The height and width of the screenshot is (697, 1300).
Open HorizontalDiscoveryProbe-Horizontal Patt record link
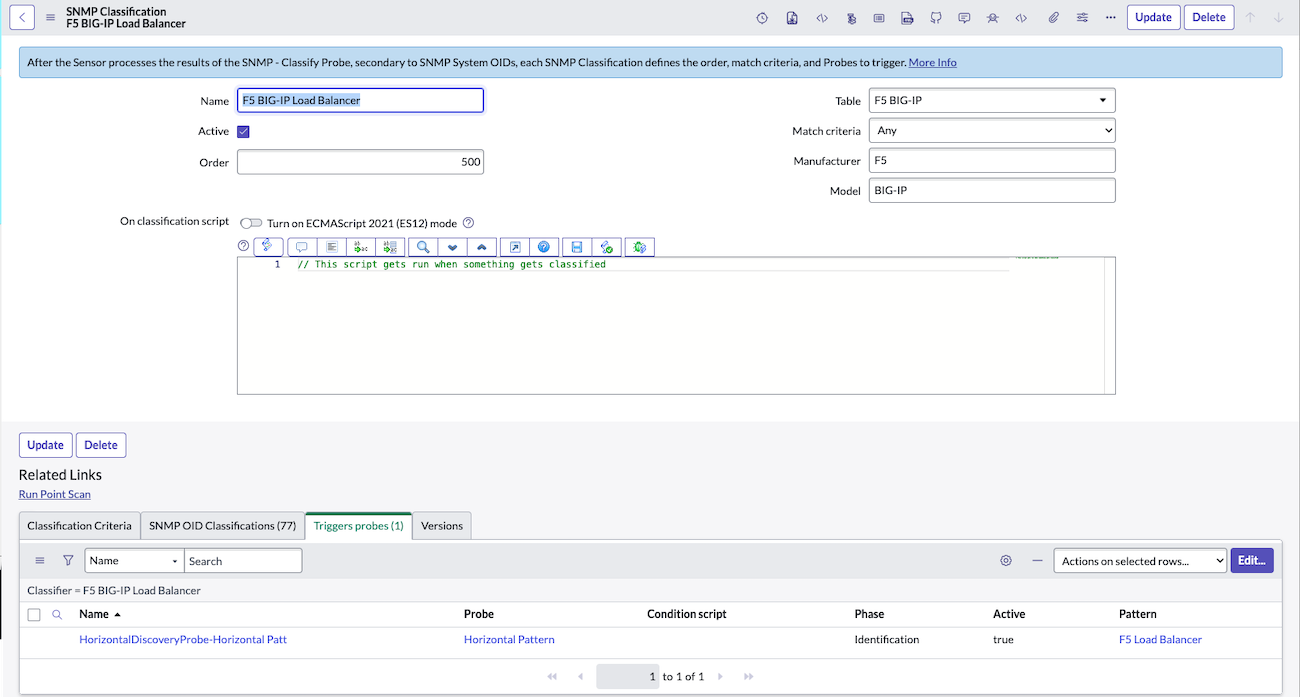(183, 639)
